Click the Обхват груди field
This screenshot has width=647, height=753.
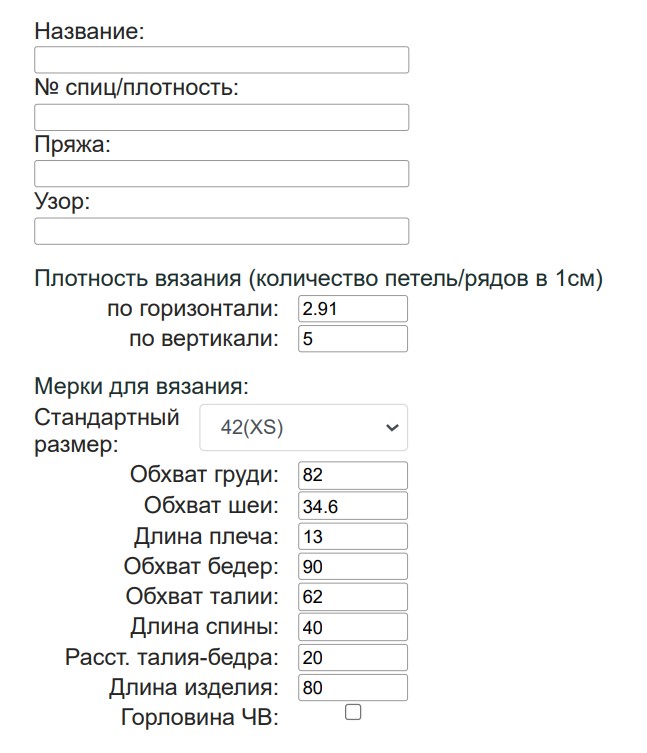click(353, 476)
